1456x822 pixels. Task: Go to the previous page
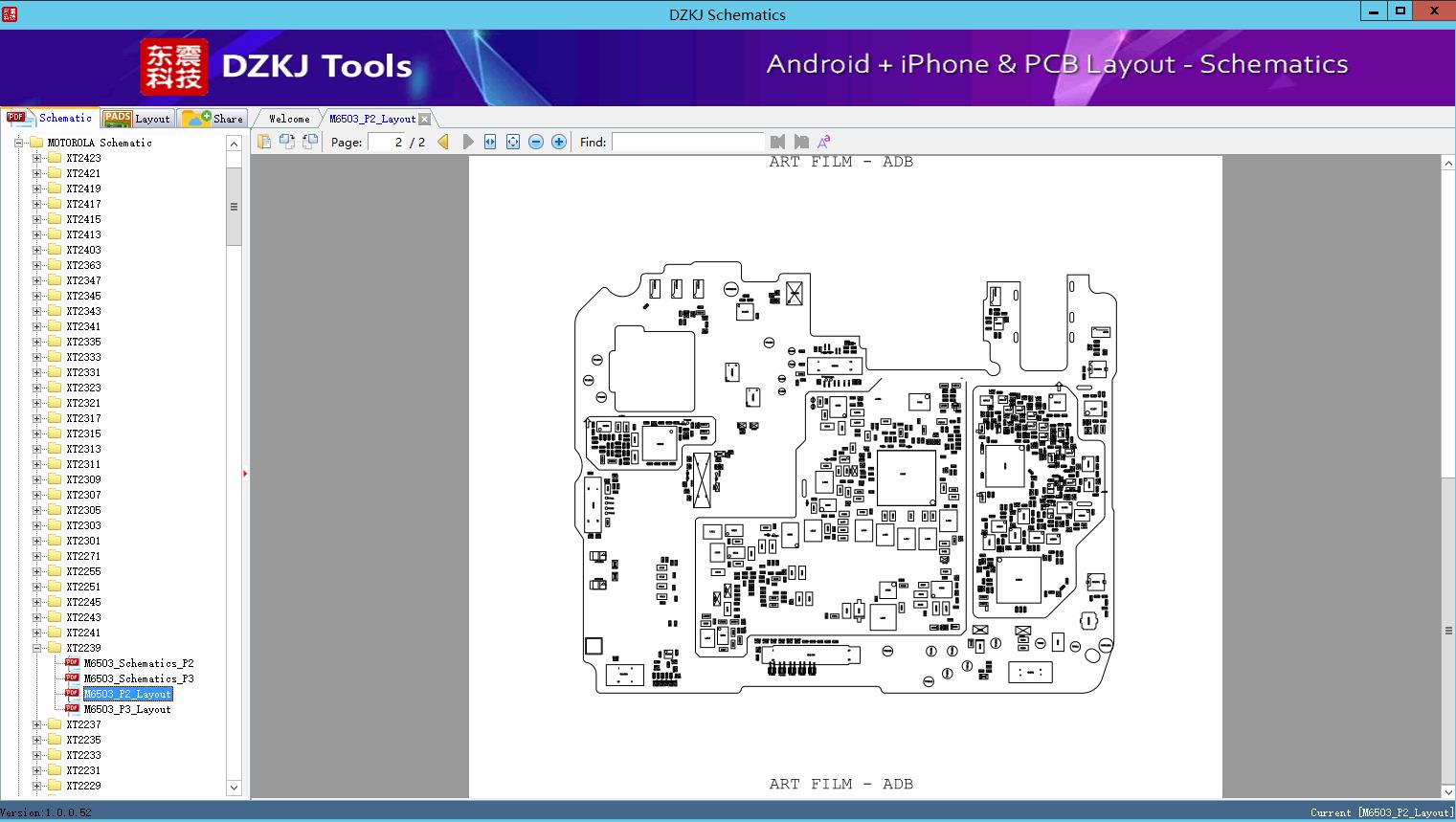(443, 142)
